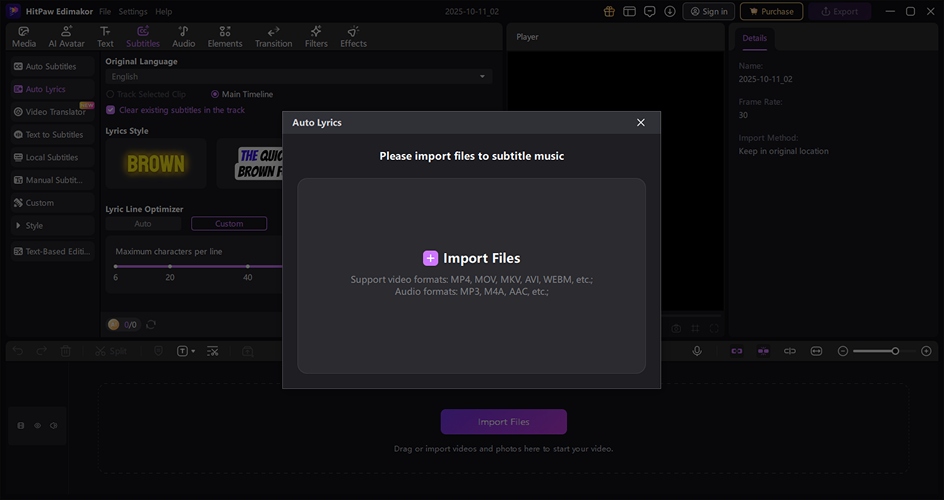Switch to the Transition tab
The height and width of the screenshot is (500, 944).
click(x=273, y=37)
